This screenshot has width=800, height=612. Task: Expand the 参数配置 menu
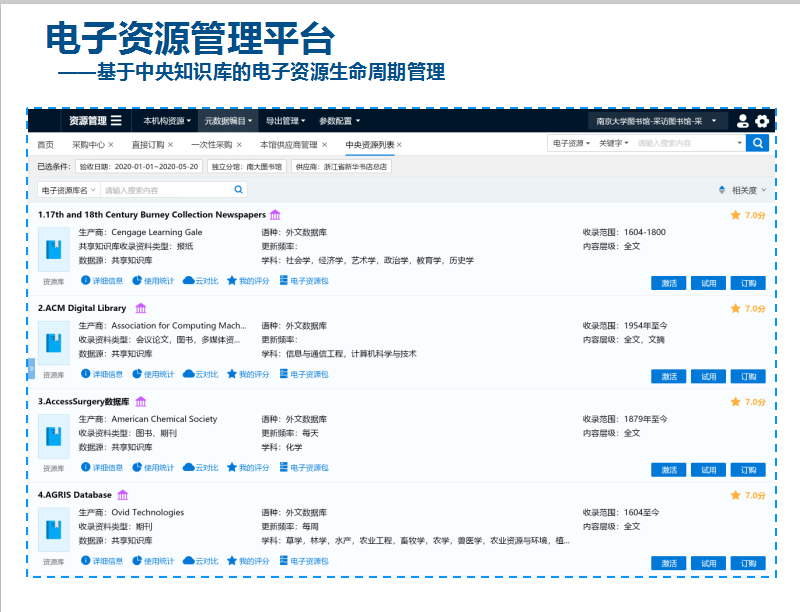pos(339,121)
